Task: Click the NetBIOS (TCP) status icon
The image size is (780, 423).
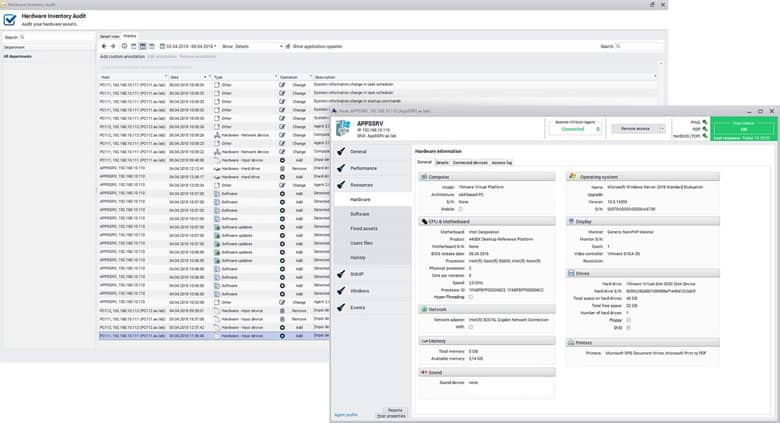Action: point(705,134)
